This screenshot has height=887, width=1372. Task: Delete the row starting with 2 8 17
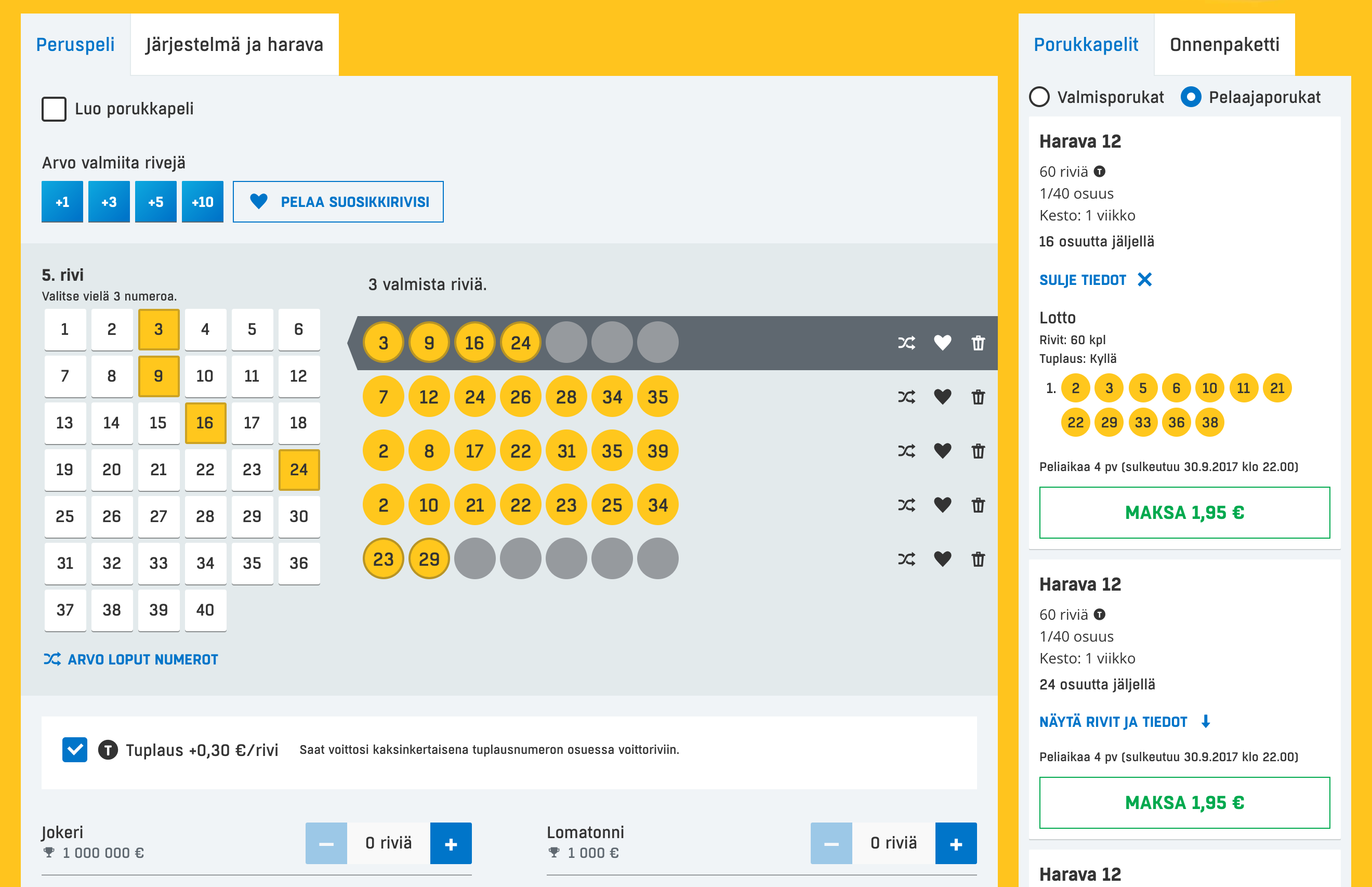point(978,451)
